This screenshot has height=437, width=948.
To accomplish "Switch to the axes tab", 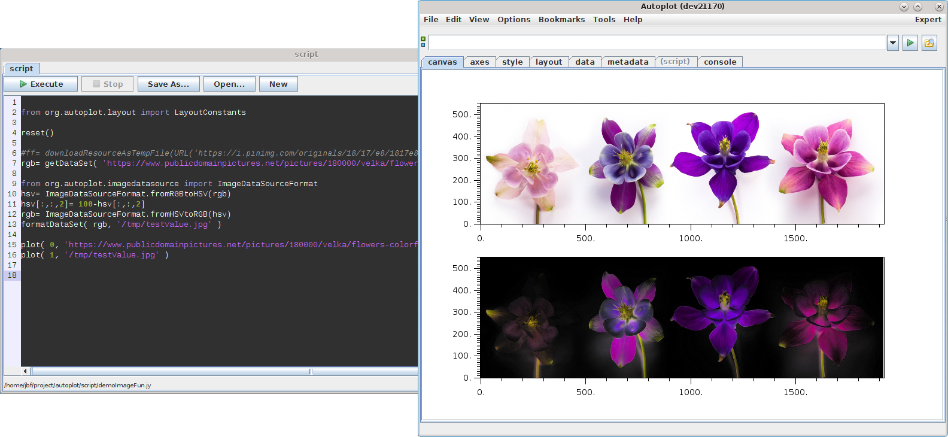I will tap(479, 62).
